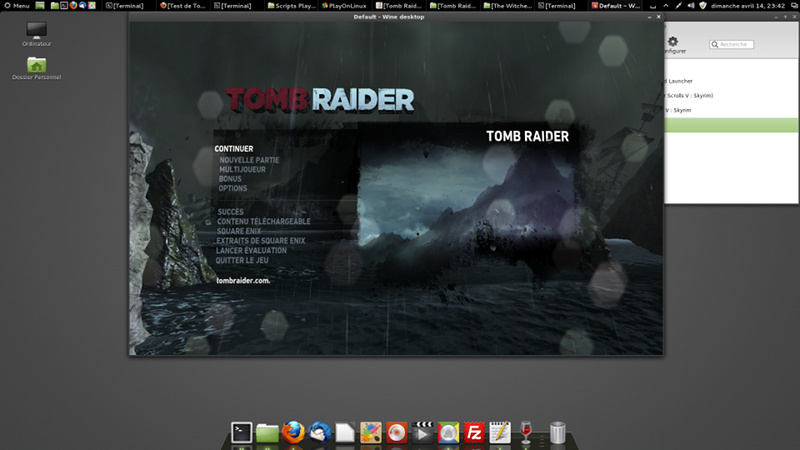The height and width of the screenshot is (450, 800).
Task: Select BONUS in game menu
Action: coord(230,179)
